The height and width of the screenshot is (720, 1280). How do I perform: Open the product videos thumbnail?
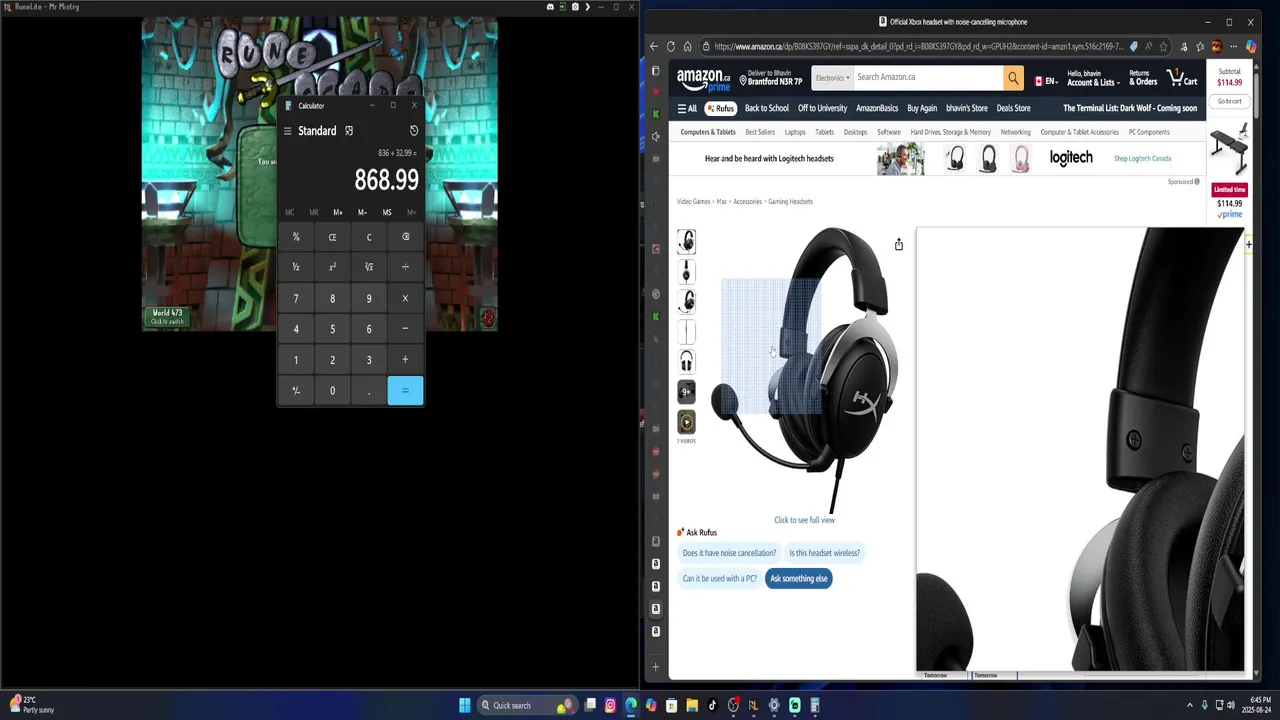686,422
